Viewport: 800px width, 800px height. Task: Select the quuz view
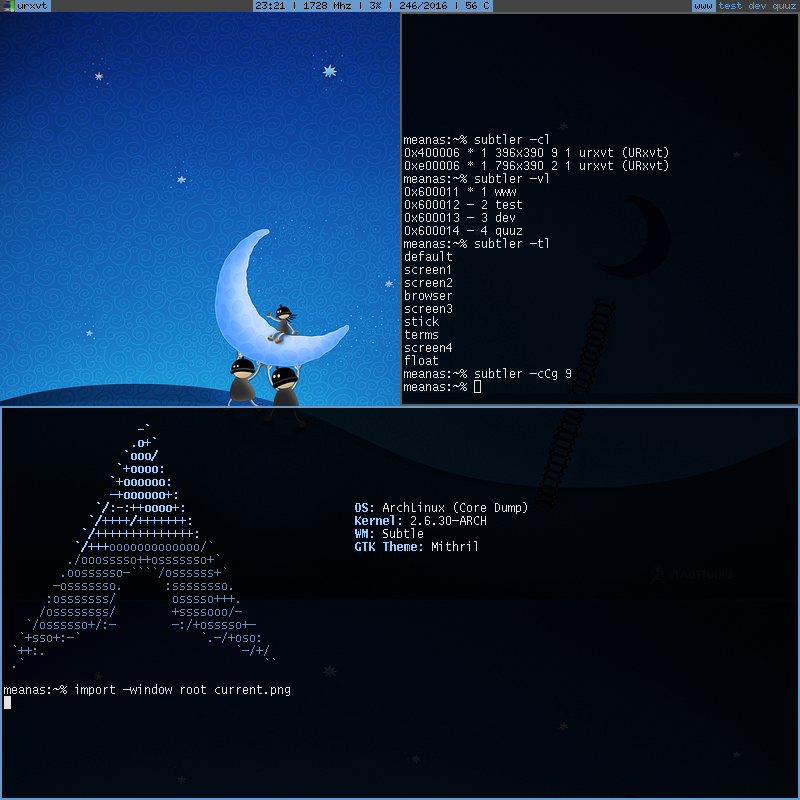click(784, 6)
